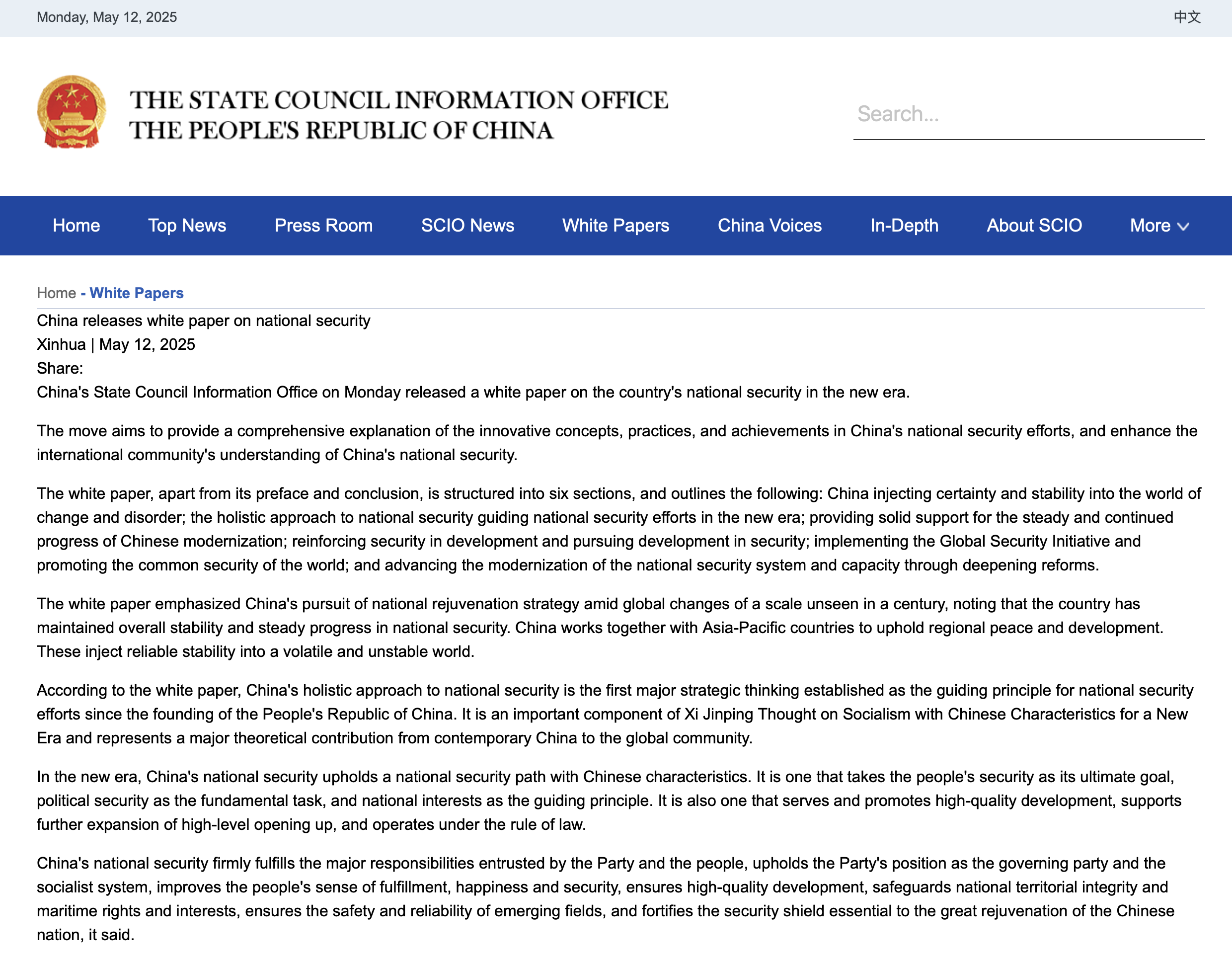The image size is (1232, 963).
Task: Select the SCIO News navigation item
Action: point(467,226)
